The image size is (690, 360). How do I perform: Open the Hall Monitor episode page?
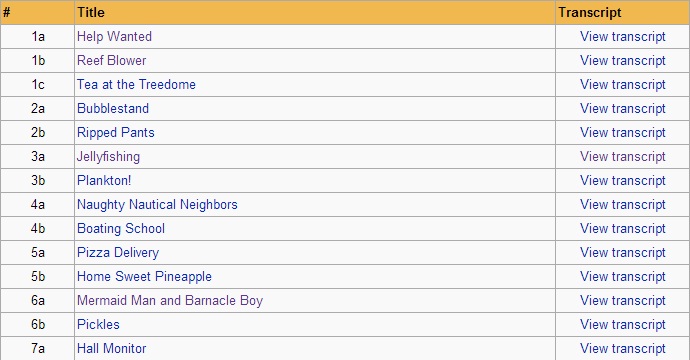click(x=111, y=349)
